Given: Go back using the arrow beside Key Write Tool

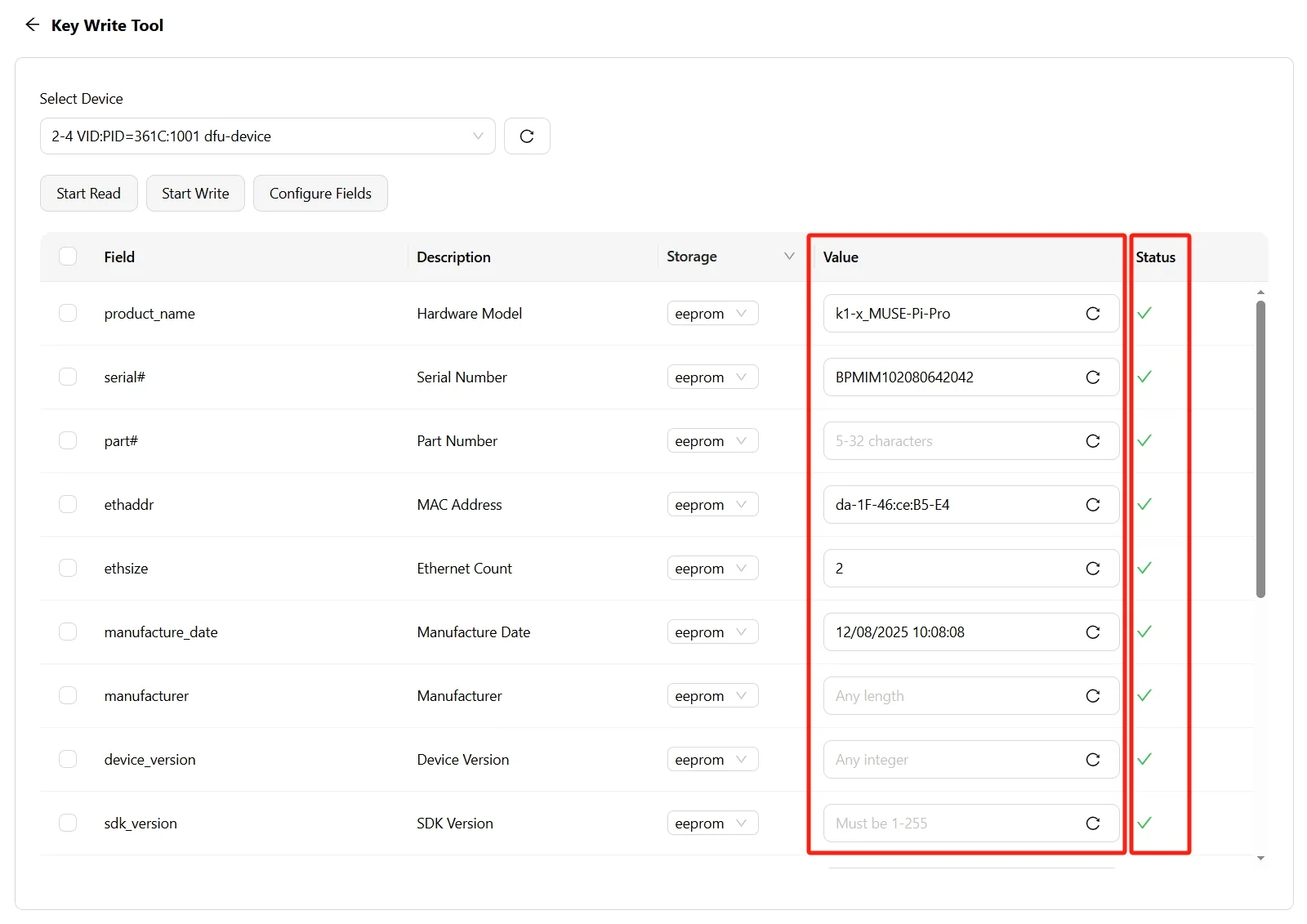Looking at the screenshot, I should [x=32, y=25].
